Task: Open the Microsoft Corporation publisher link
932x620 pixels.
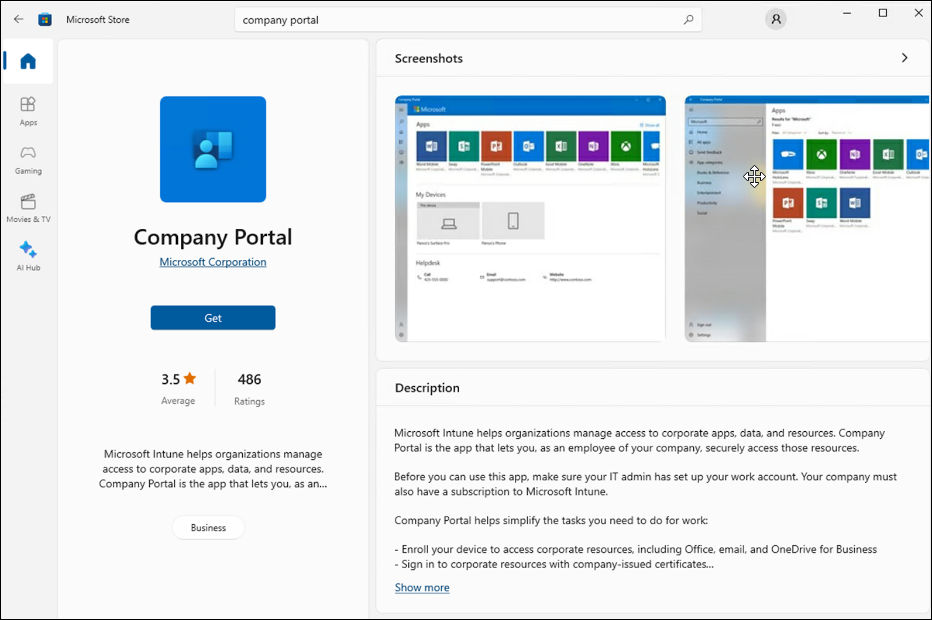Action: click(x=212, y=261)
